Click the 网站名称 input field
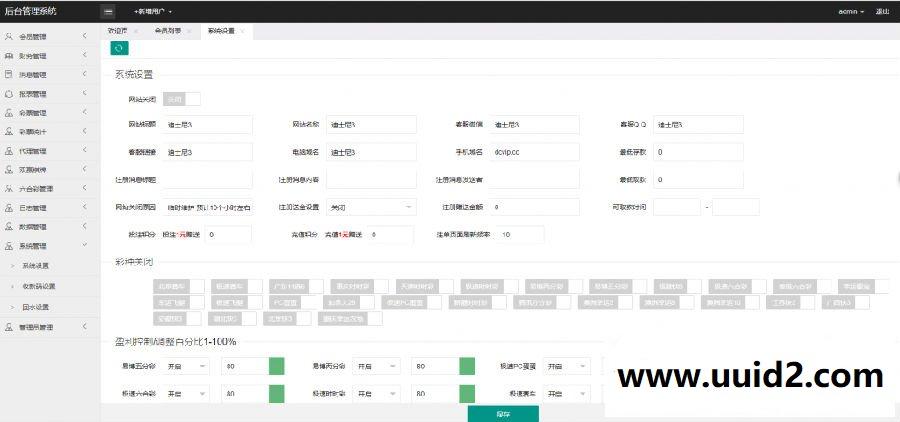900x422 pixels. tap(371, 125)
